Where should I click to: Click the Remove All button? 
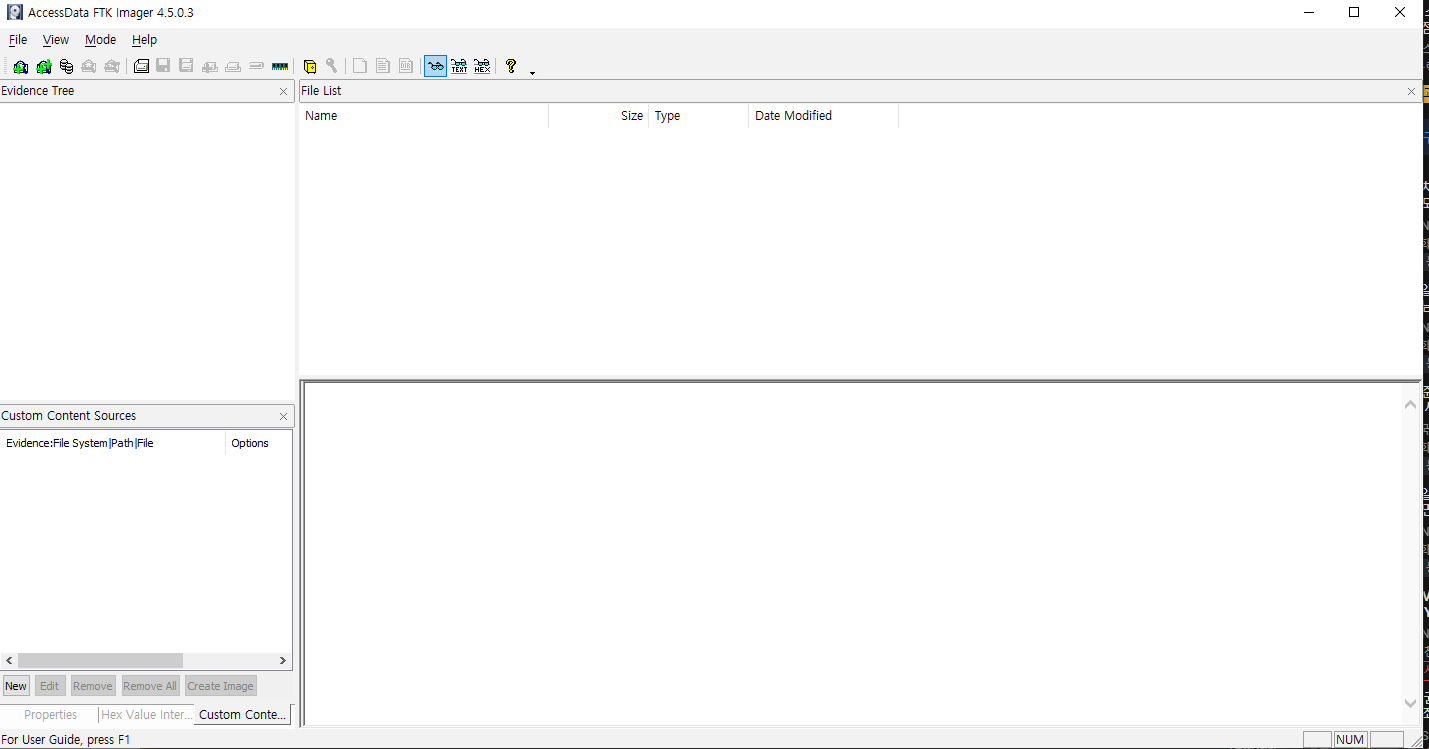click(x=150, y=686)
